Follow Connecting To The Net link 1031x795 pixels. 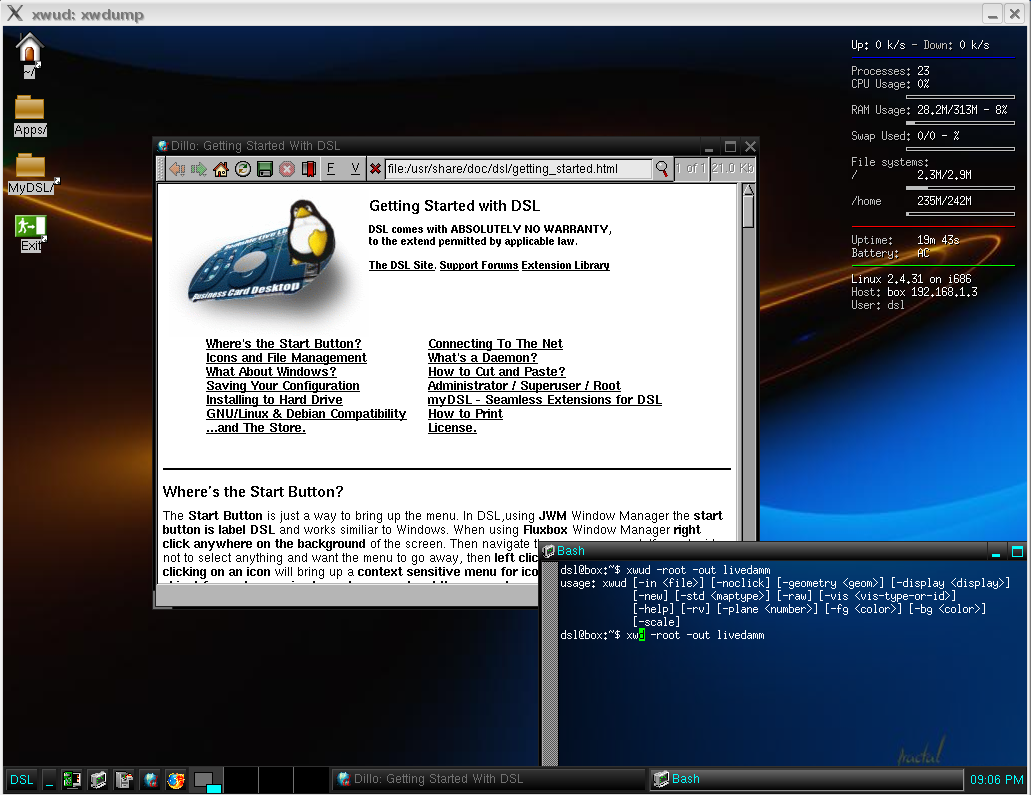tap(495, 344)
